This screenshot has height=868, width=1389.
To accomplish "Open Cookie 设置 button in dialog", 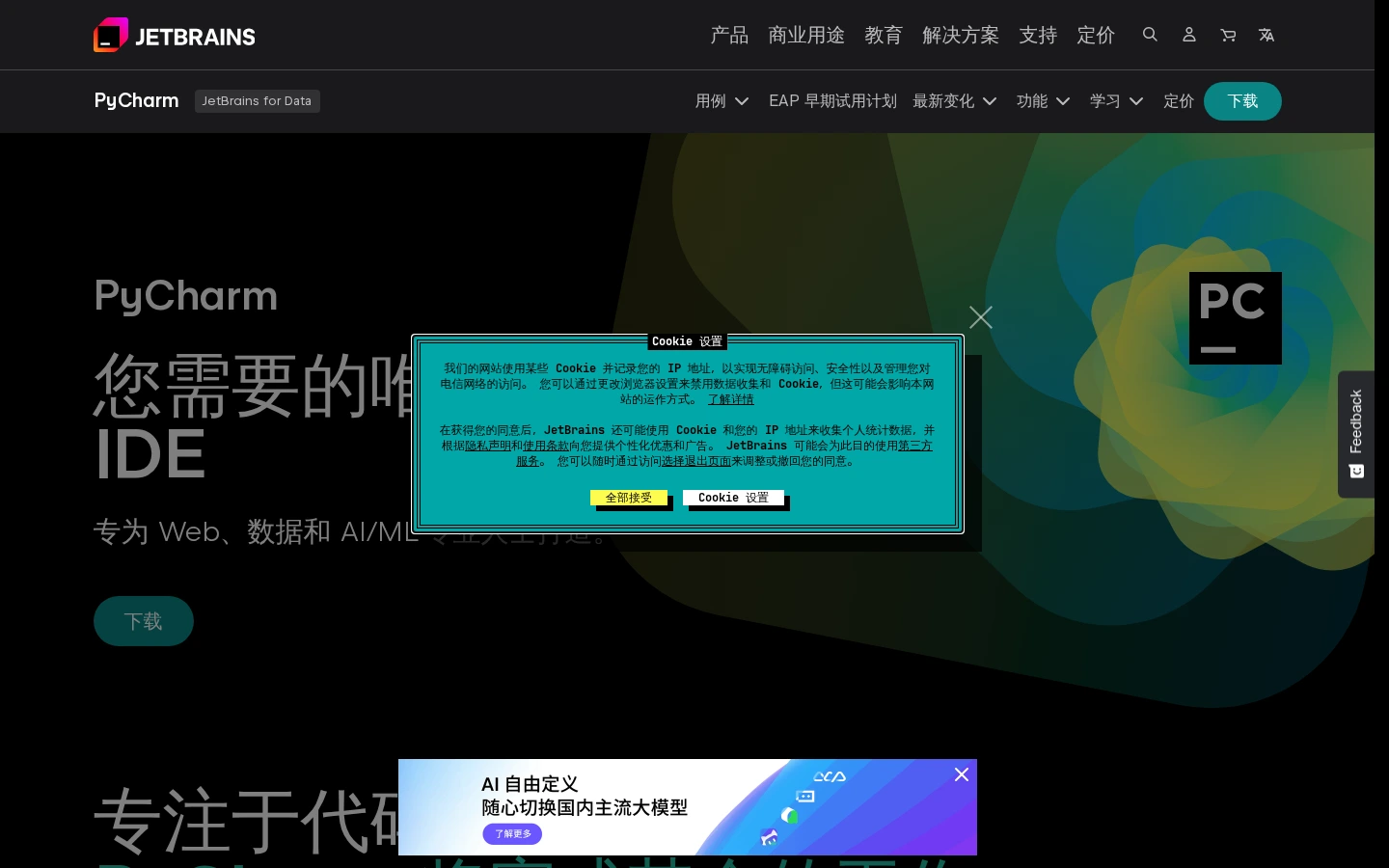I will (x=733, y=498).
